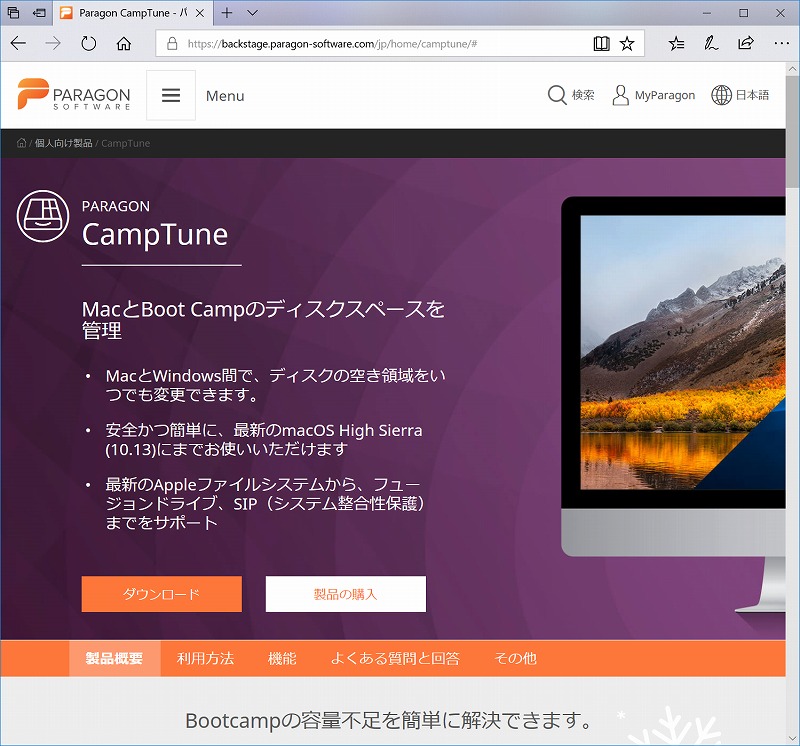Open Reading view book icon

point(602,43)
